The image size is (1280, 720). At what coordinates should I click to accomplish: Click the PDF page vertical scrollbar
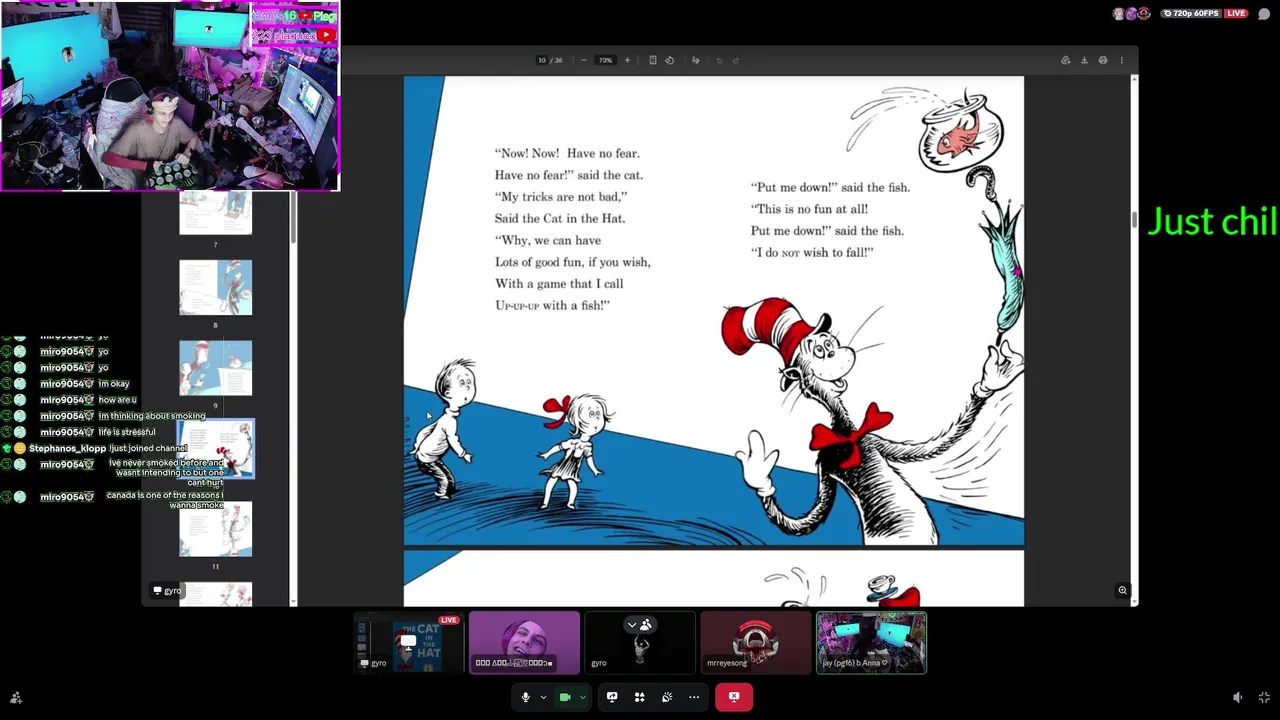1134,219
